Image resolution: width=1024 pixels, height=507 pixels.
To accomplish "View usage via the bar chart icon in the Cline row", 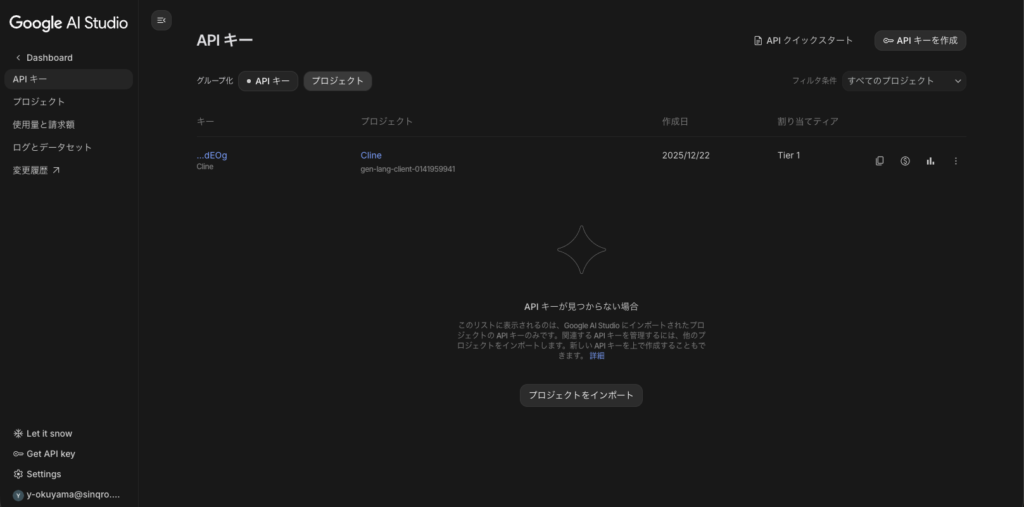I will tap(930, 161).
